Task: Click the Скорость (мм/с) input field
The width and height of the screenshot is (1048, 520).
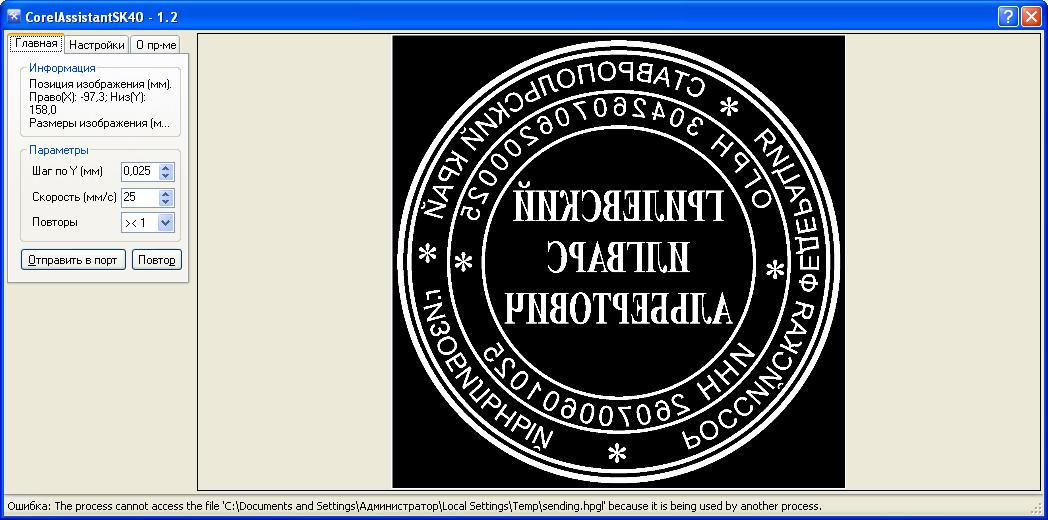Action: tap(139, 197)
